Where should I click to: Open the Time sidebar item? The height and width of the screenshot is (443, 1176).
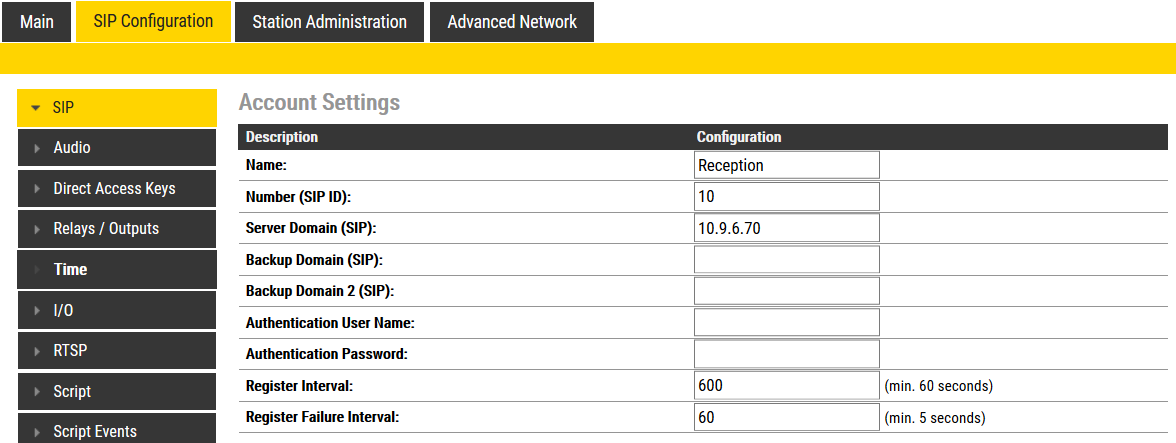click(70, 270)
